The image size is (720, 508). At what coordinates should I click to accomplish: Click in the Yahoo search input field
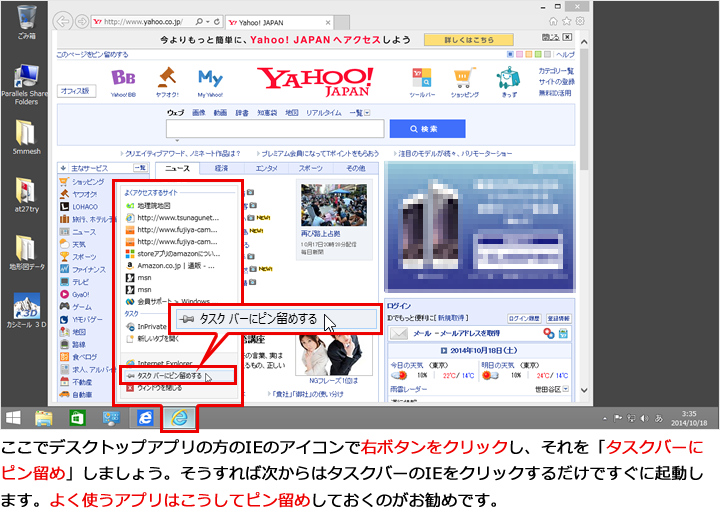tap(275, 129)
